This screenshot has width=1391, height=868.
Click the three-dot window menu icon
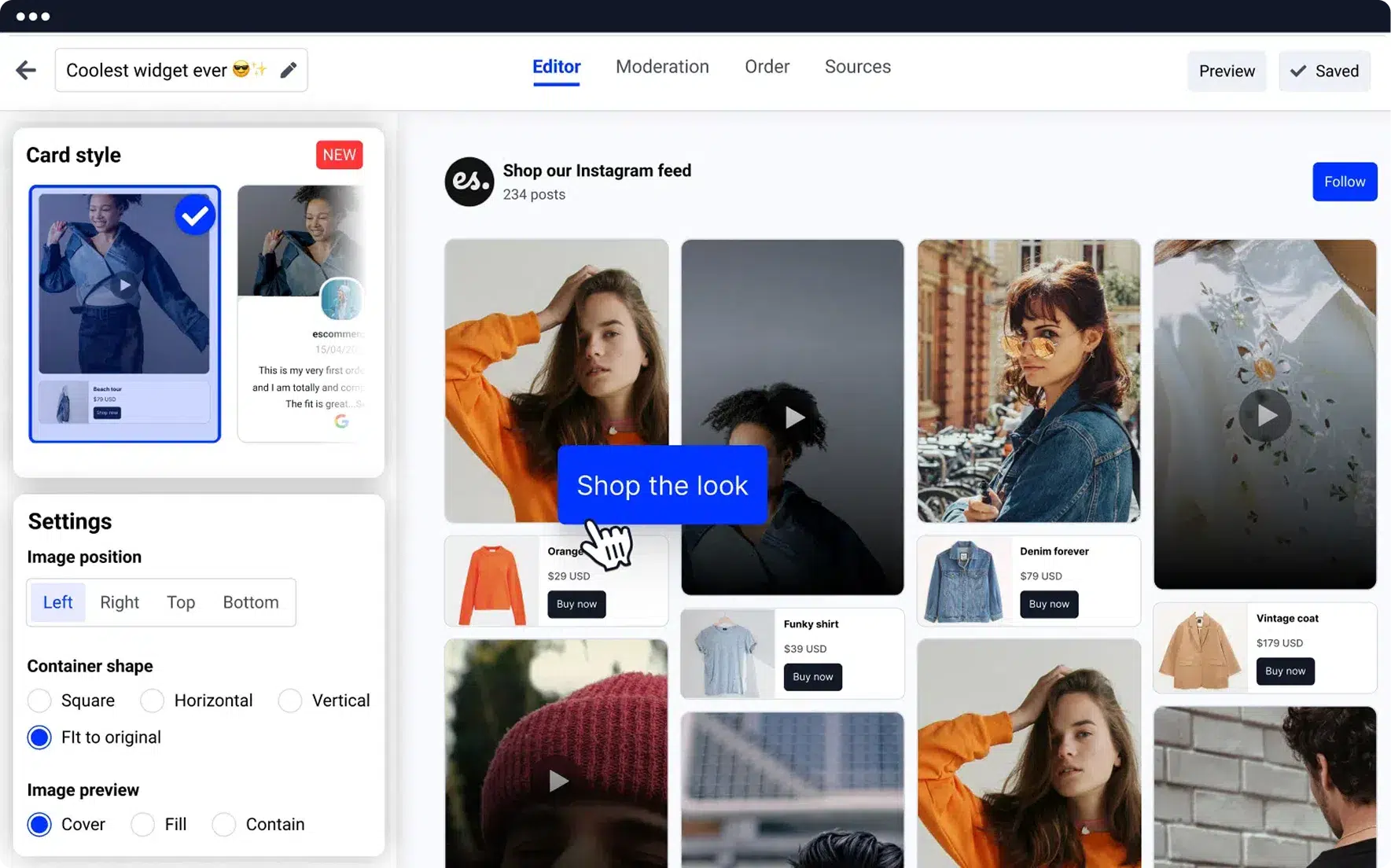[x=33, y=17]
